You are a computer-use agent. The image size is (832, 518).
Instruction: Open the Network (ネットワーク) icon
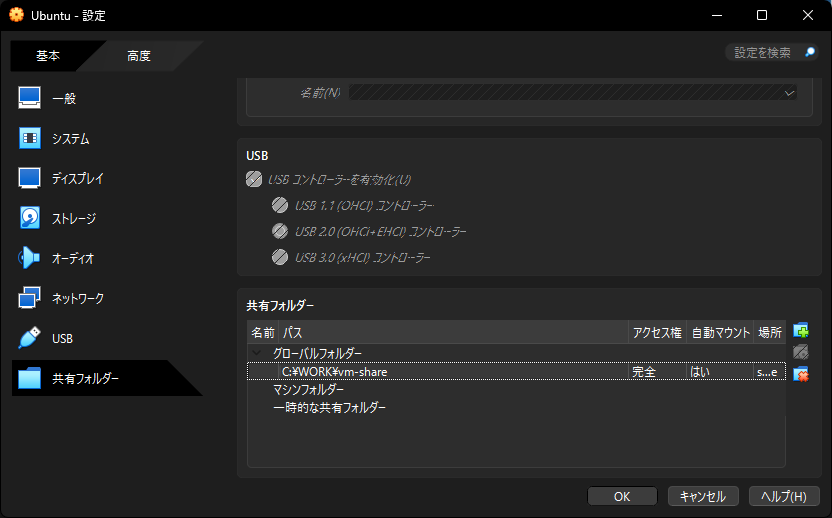pos(30,298)
